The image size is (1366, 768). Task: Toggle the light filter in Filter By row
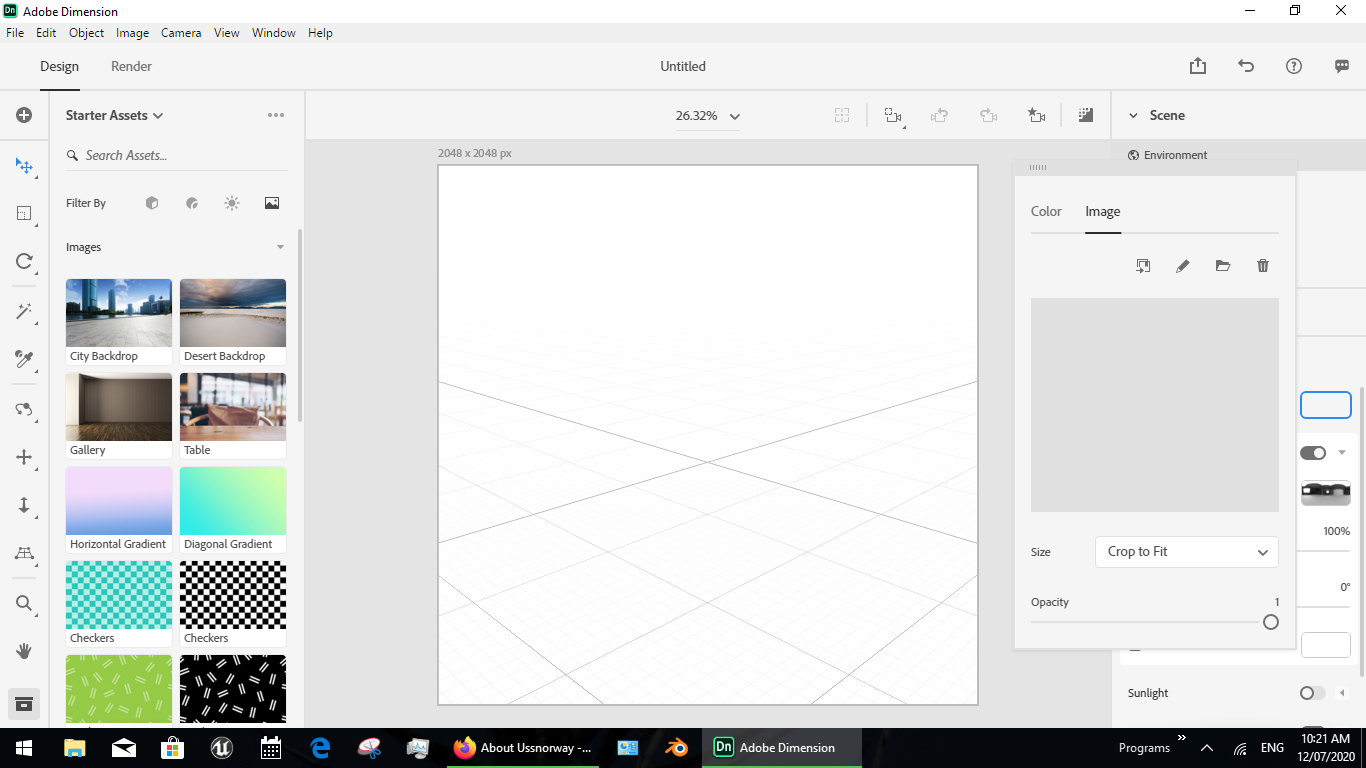(231, 203)
